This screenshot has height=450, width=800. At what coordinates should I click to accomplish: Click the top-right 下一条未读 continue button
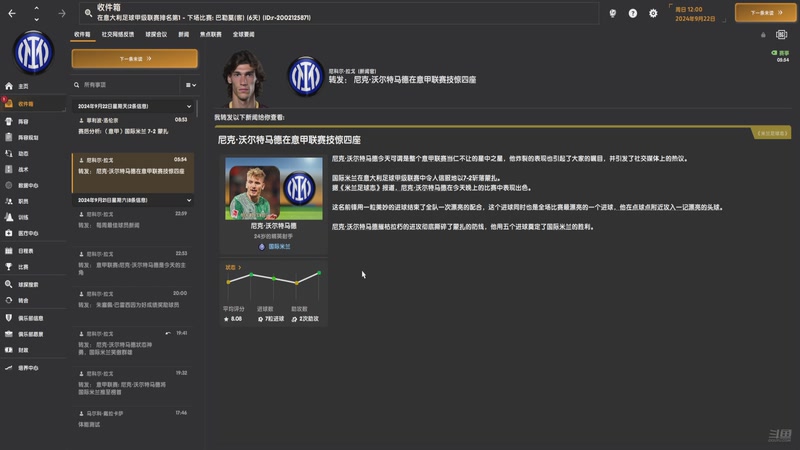click(765, 13)
